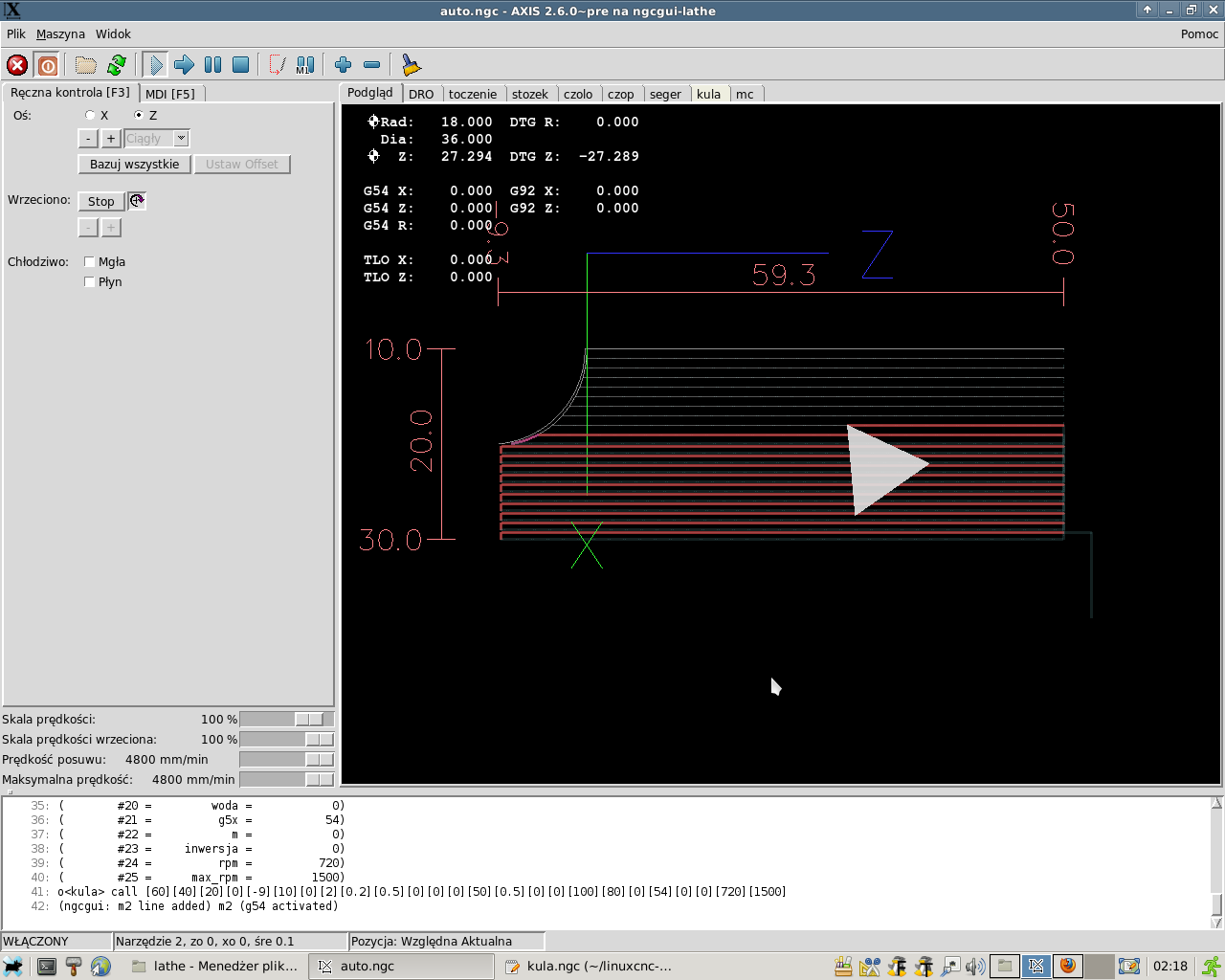
Task: Click the main menu icon on taskbar
Action: pyautogui.click(x=13, y=967)
